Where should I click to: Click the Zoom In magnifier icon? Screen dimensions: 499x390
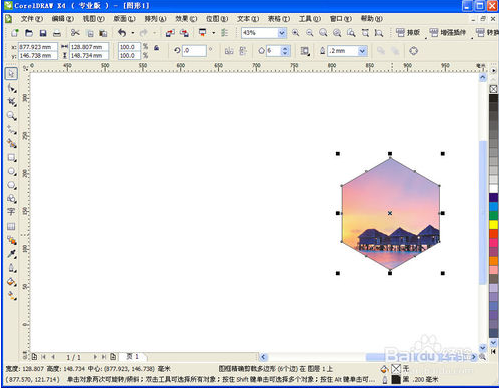click(x=295, y=33)
